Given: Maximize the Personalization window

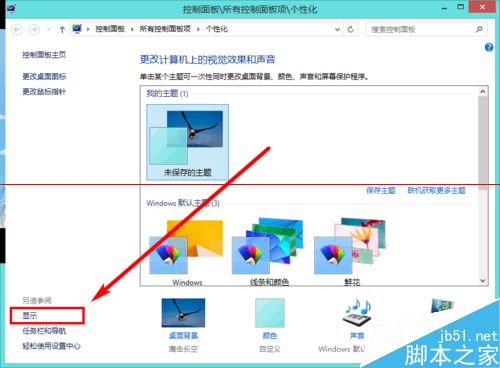Looking at the screenshot, I should click(461, 7).
